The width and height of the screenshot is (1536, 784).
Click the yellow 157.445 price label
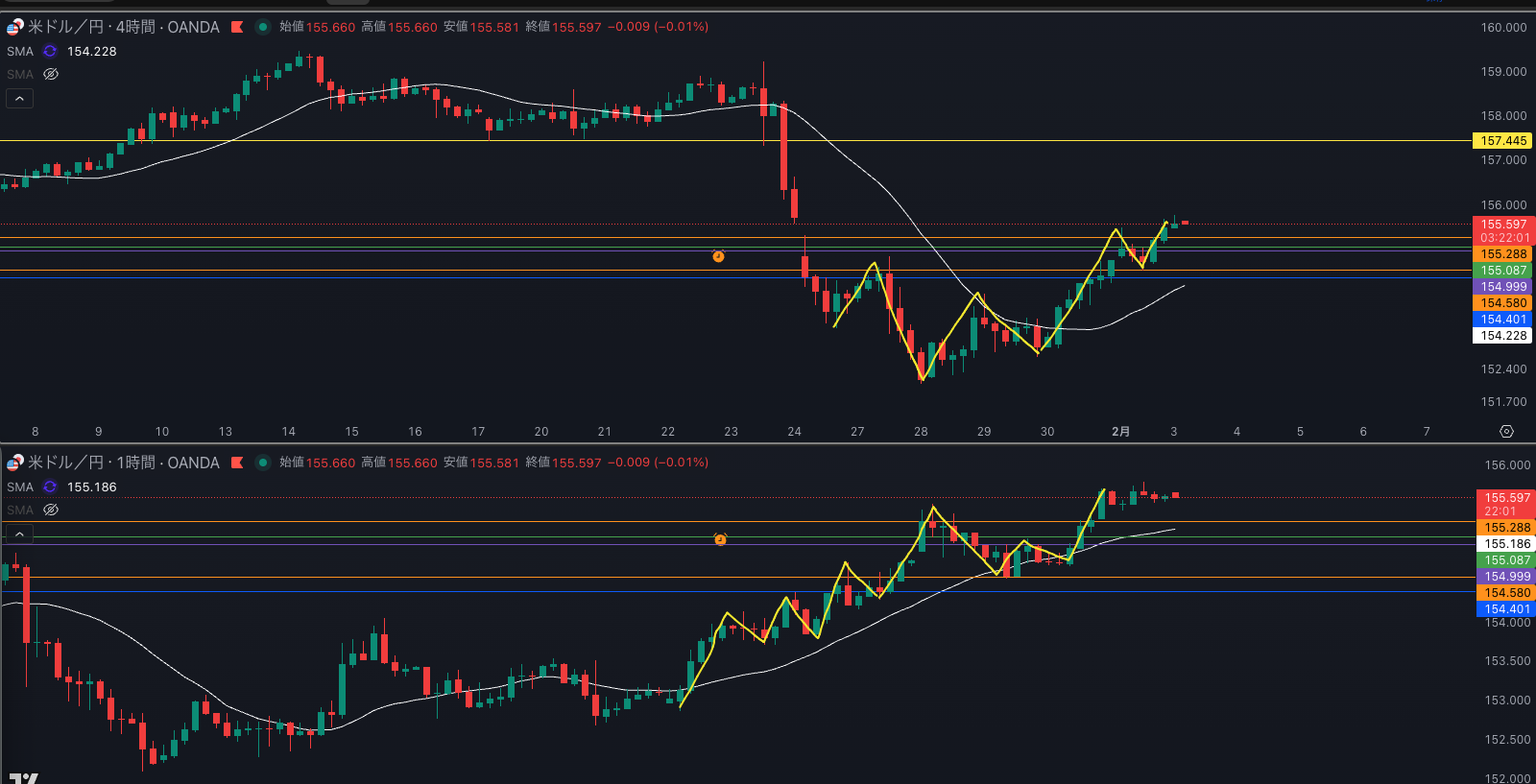pos(1502,141)
